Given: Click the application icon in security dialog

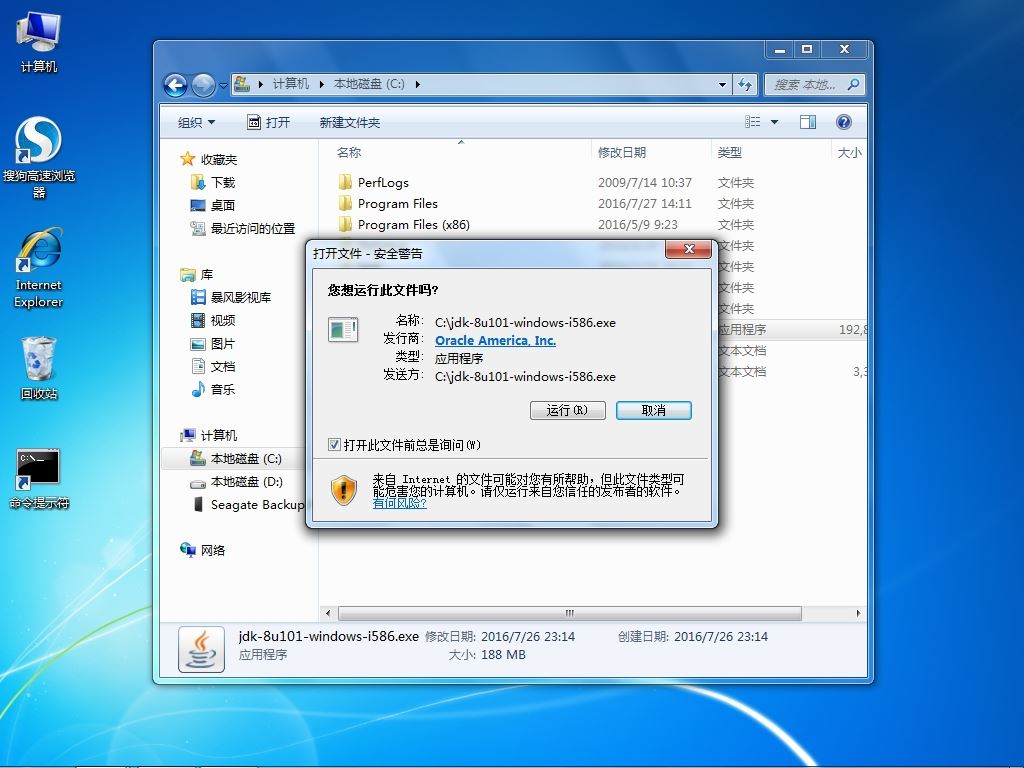Looking at the screenshot, I should pyautogui.click(x=343, y=329).
